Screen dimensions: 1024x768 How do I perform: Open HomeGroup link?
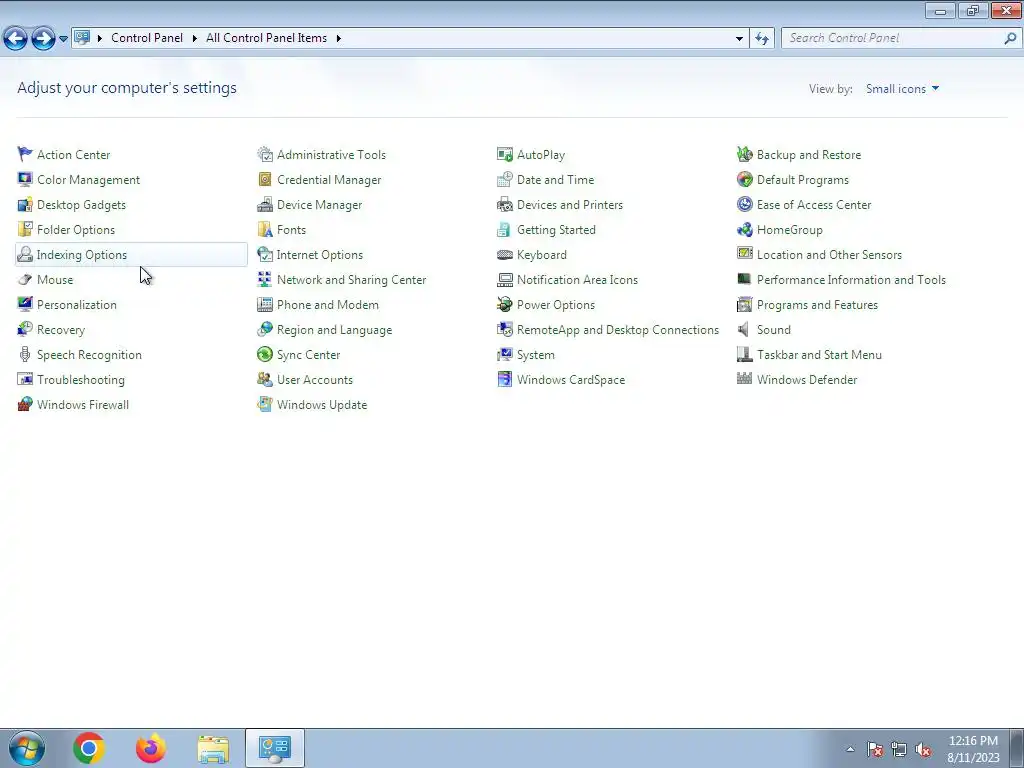pos(790,230)
